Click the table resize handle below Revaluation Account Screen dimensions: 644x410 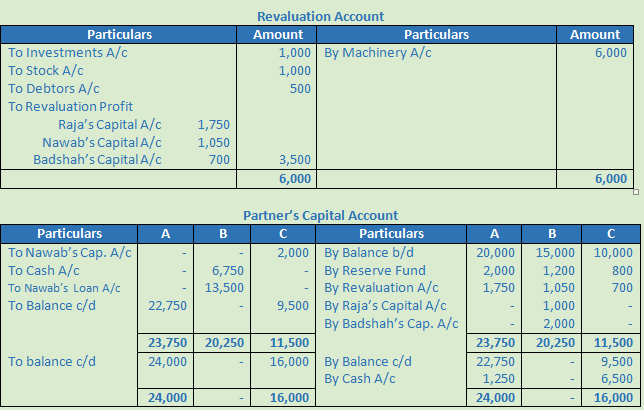[636, 192]
